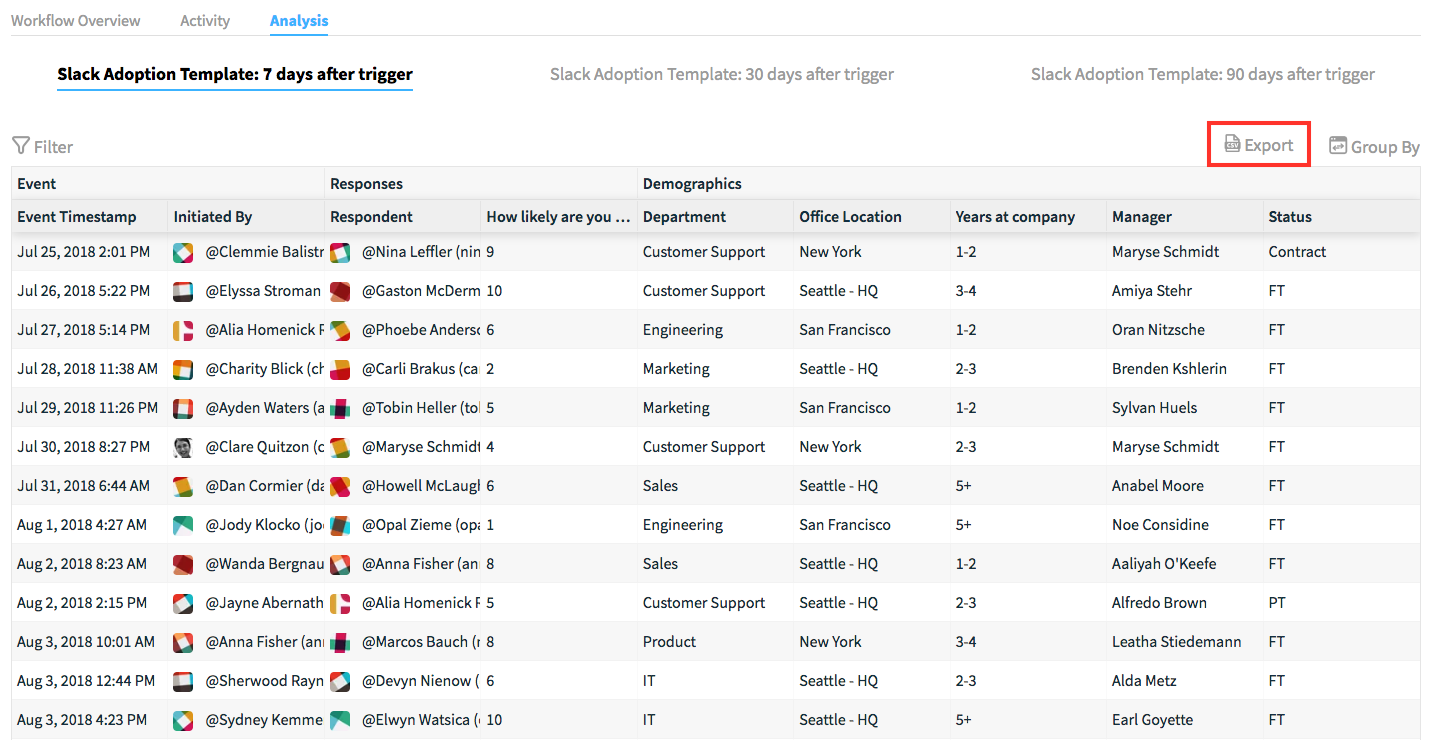Click the Years at company column header
The width and height of the screenshot is (1432, 740).
[x=1015, y=216]
